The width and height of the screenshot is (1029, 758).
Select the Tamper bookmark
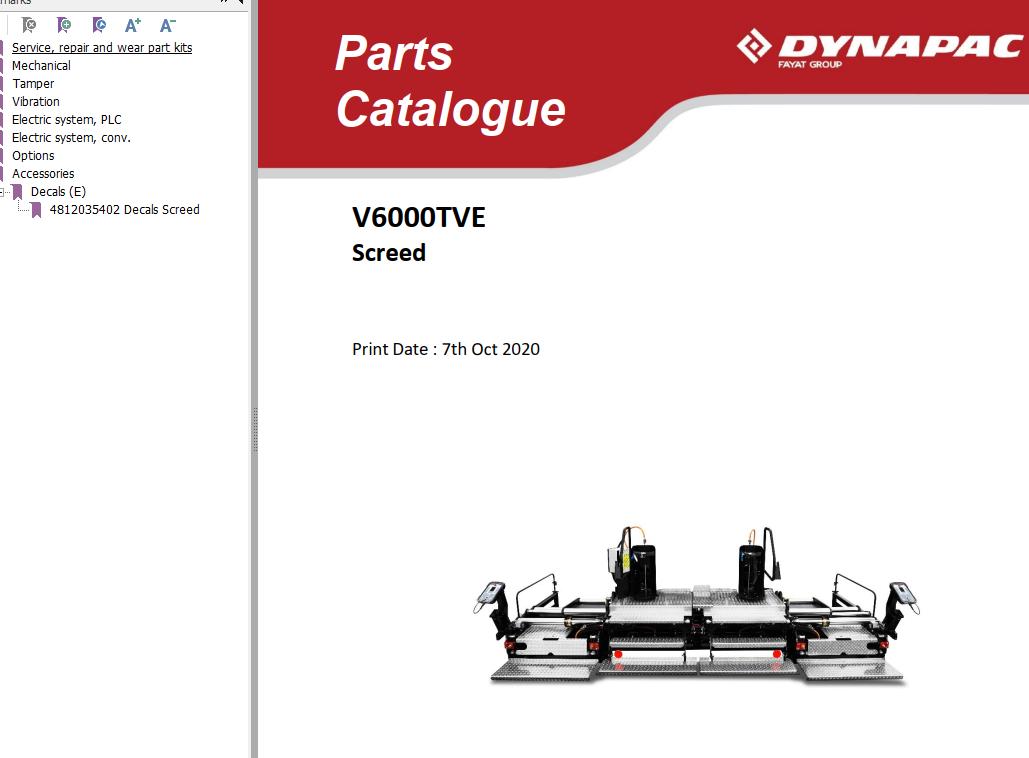tap(33, 83)
